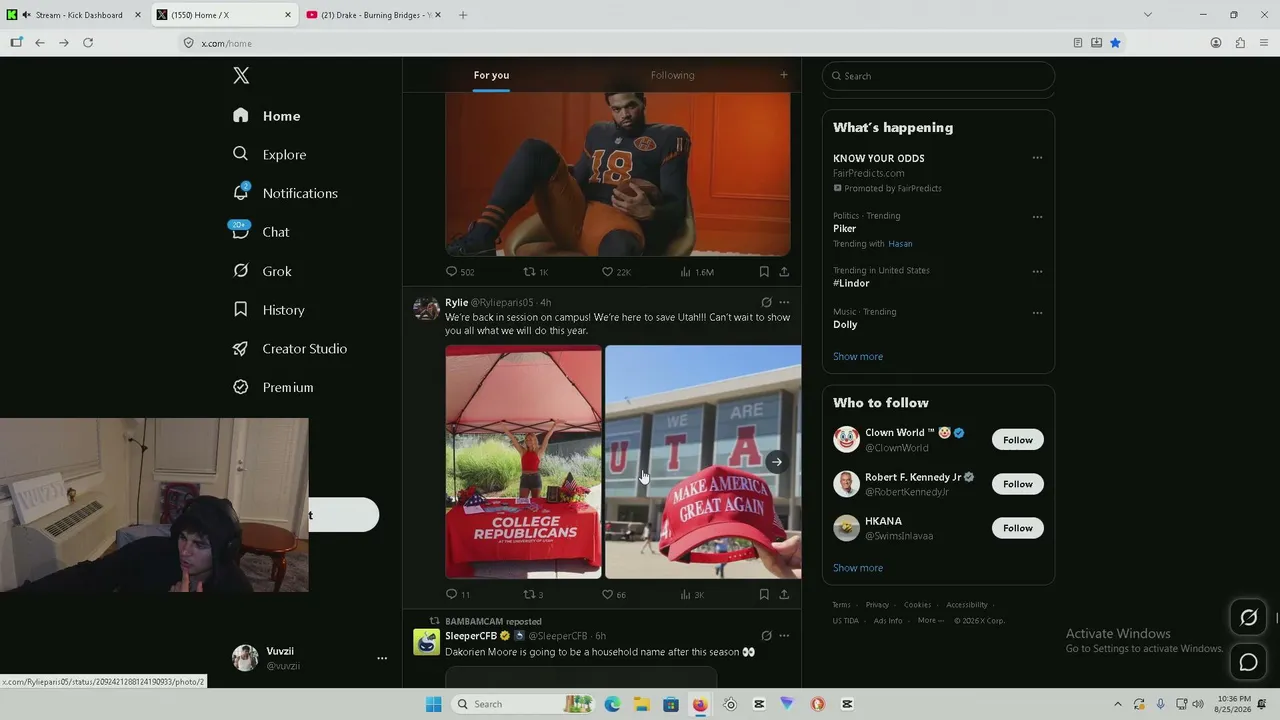This screenshot has height=720, width=1280.
Task: Open more options for the SleeperCFB post
Action: tap(784, 636)
